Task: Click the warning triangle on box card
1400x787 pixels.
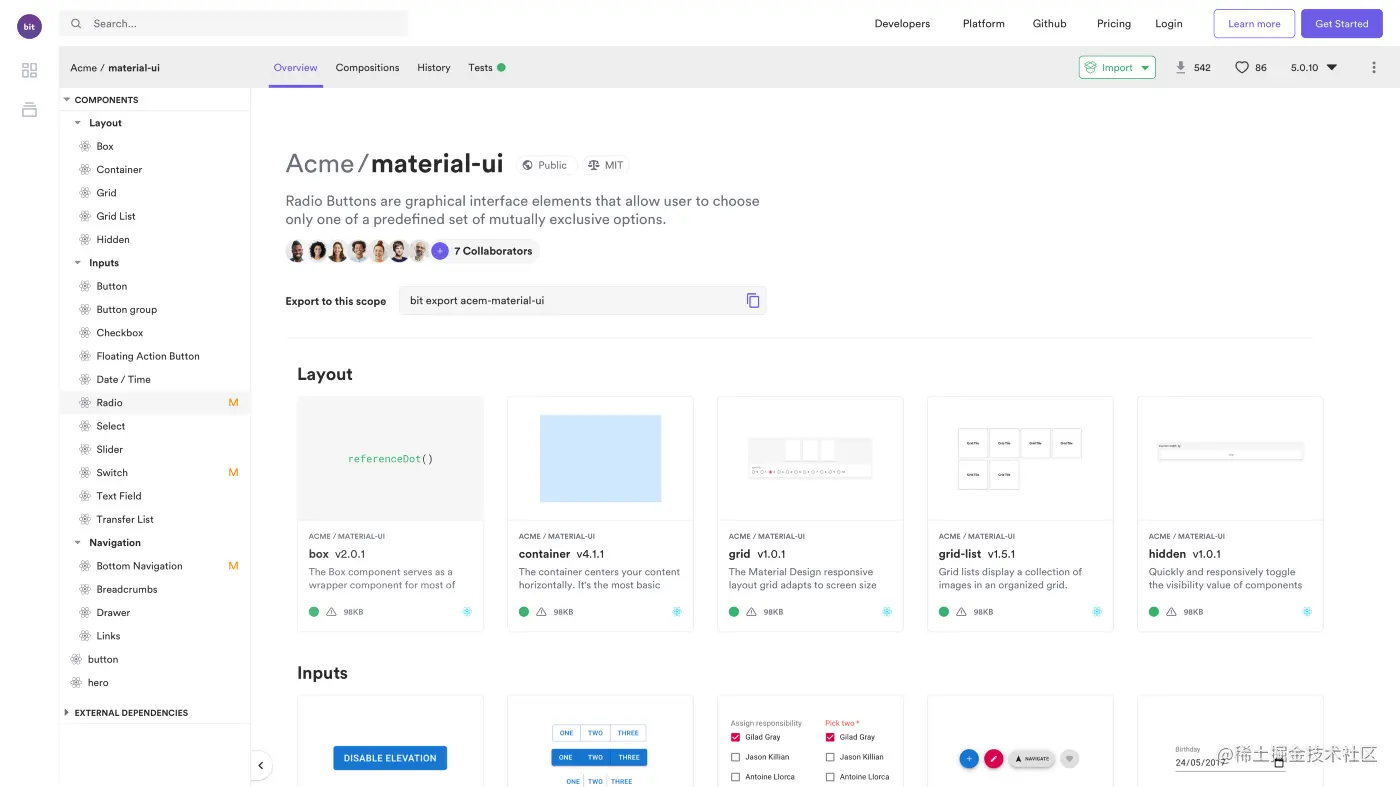Action: pyautogui.click(x=331, y=611)
